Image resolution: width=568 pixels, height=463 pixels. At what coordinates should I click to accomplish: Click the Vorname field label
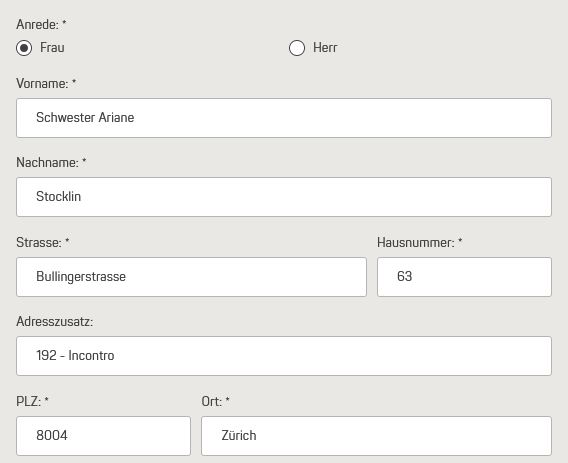click(x=42, y=84)
